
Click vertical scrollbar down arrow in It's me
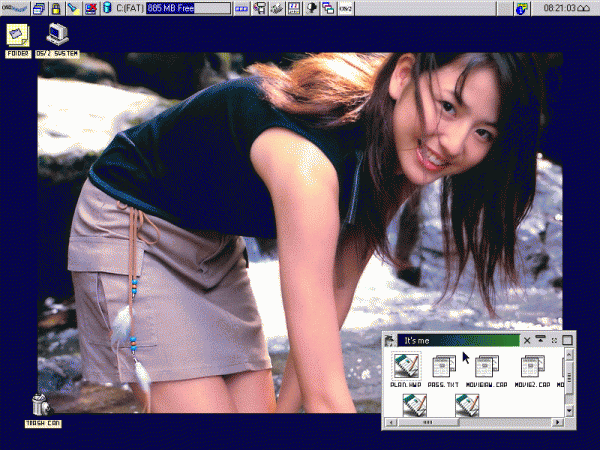(x=569, y=411)
